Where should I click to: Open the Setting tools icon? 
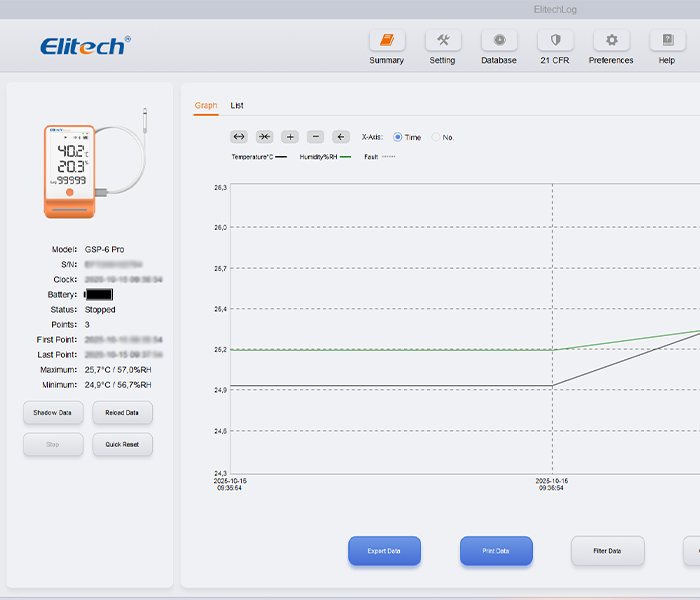pos(442,41)
